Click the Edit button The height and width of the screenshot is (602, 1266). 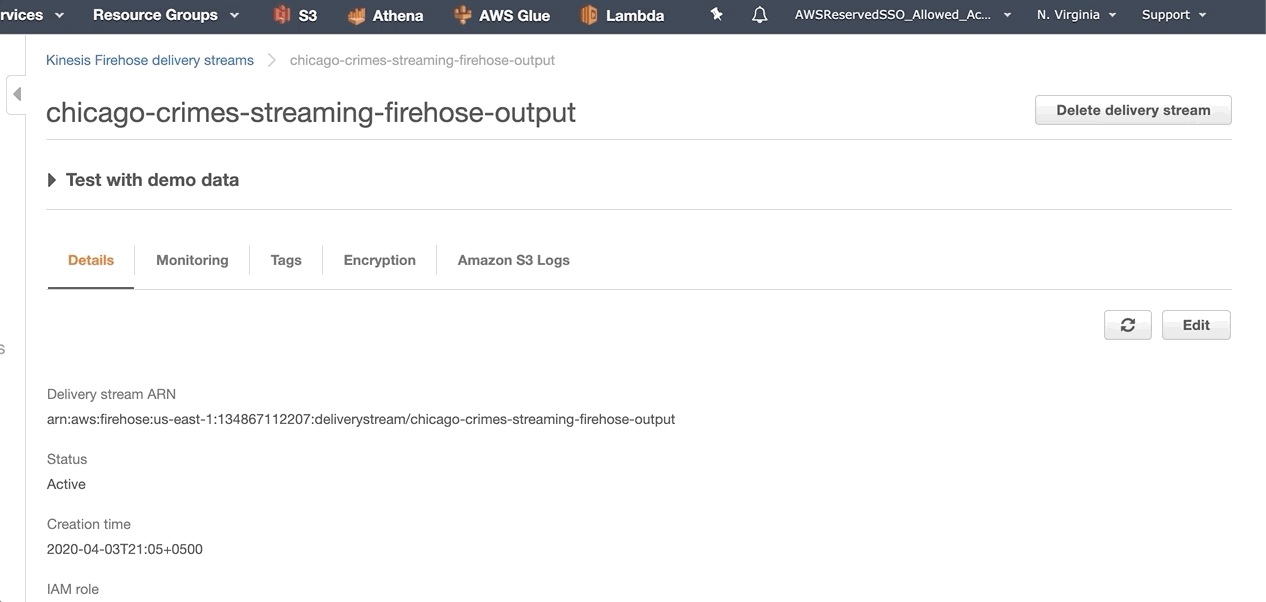tap(1196, 325)
